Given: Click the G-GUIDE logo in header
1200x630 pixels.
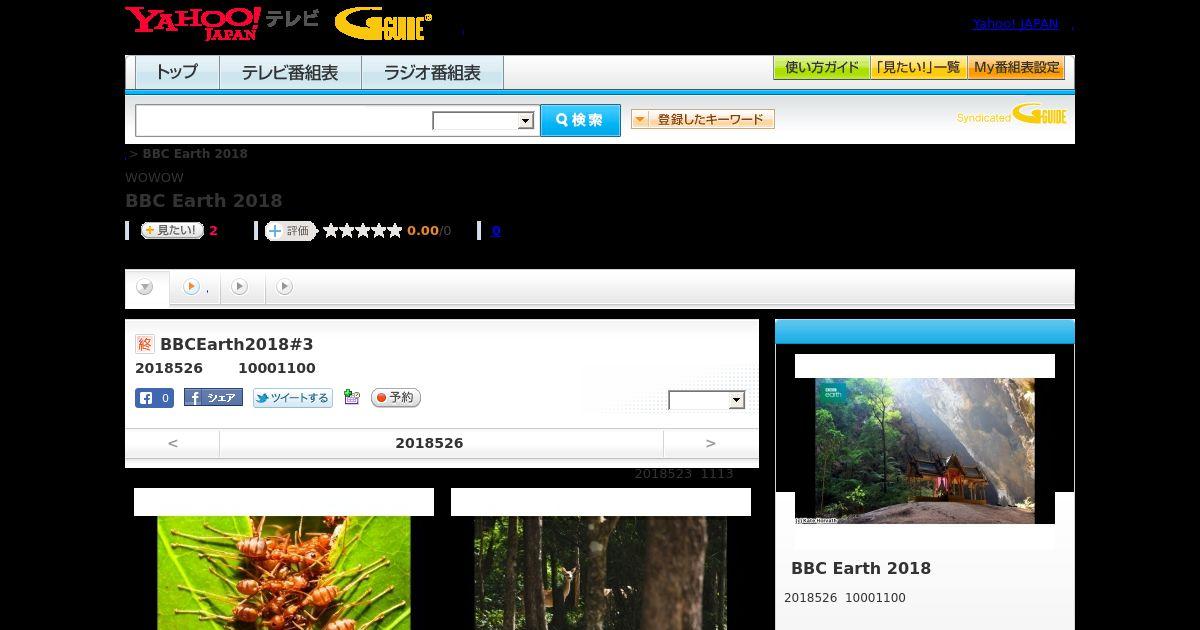Looking at the screenshot, I should pyautogui.click(x=384, y=24).
